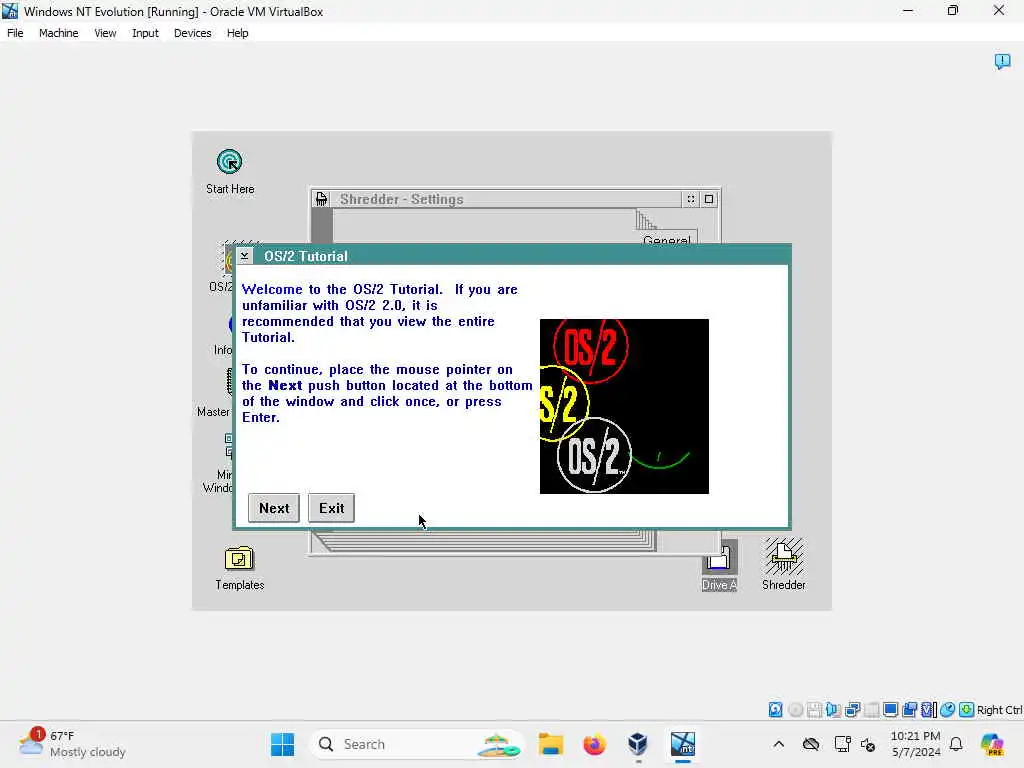This screenshot has height=768, width=1024.
Task: Click the display status icon in VirtualBox
Action: [x=890, y=710]
